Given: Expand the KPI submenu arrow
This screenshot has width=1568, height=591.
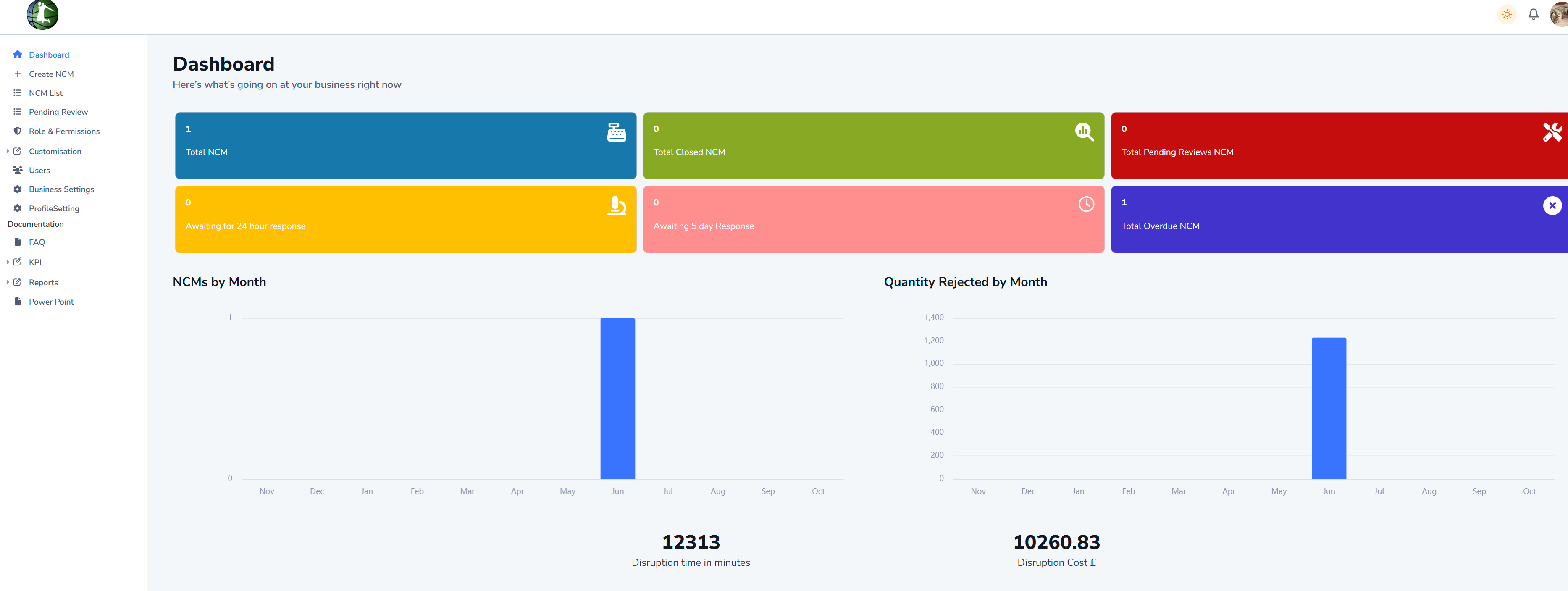Looking at the screenshot, I should point(7,263).
